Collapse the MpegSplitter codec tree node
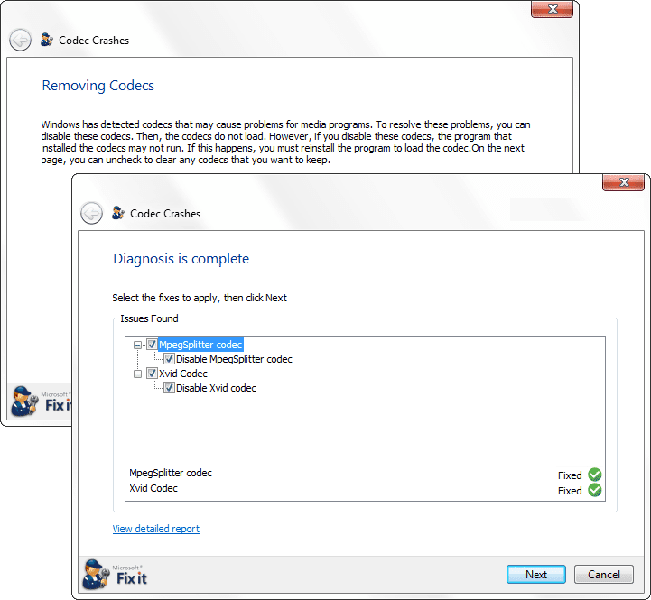Image resolution: width=651 pixels, height=600 pixels. pos(138,345)
